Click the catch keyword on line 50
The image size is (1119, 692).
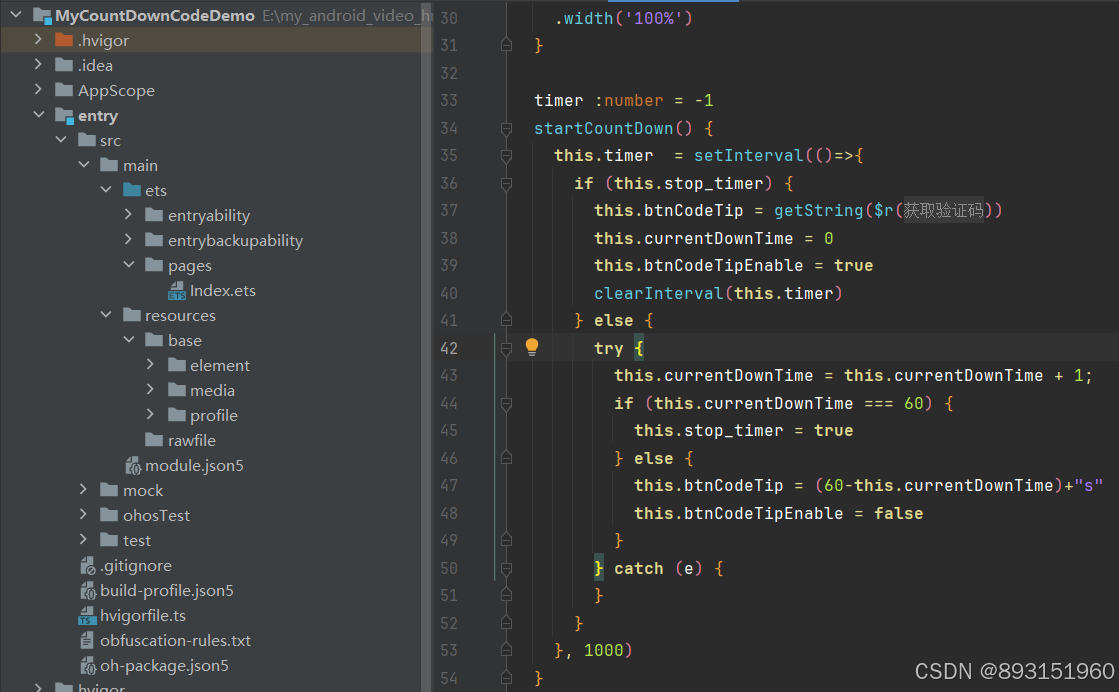(639, 568)
